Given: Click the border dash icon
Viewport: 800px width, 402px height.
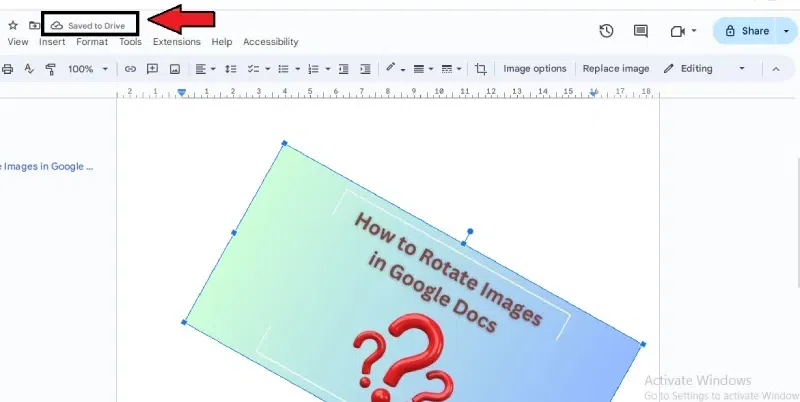Looking at the screenshot, I should tap(446, 69).
